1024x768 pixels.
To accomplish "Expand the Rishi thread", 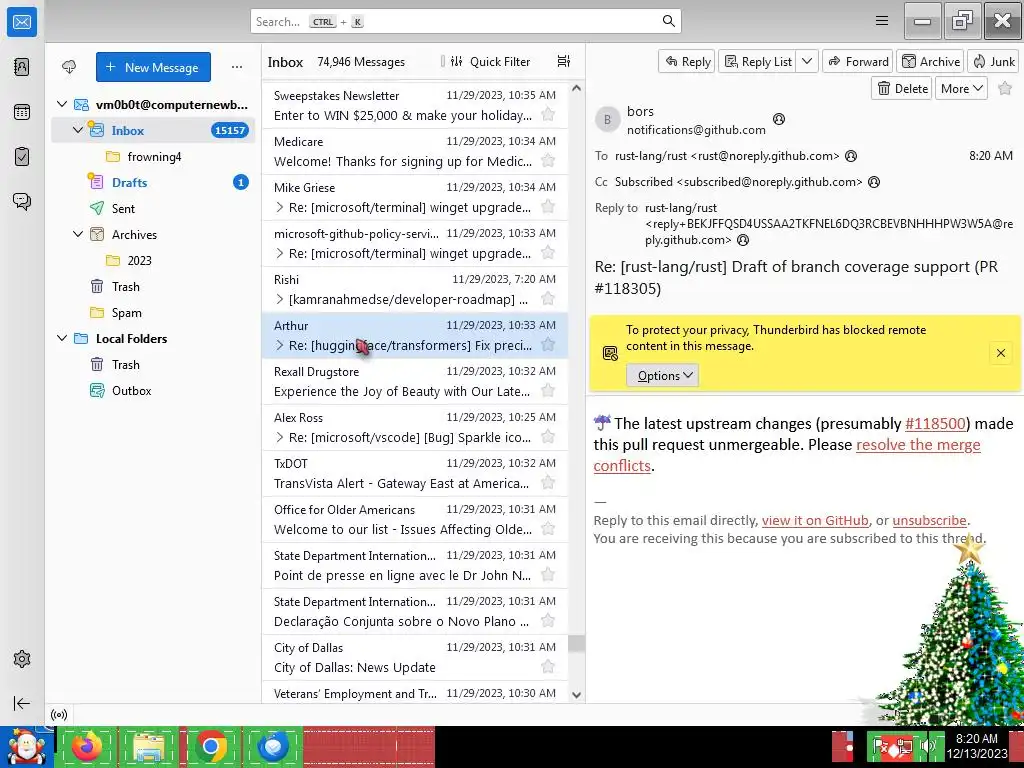I will point(280,299).
